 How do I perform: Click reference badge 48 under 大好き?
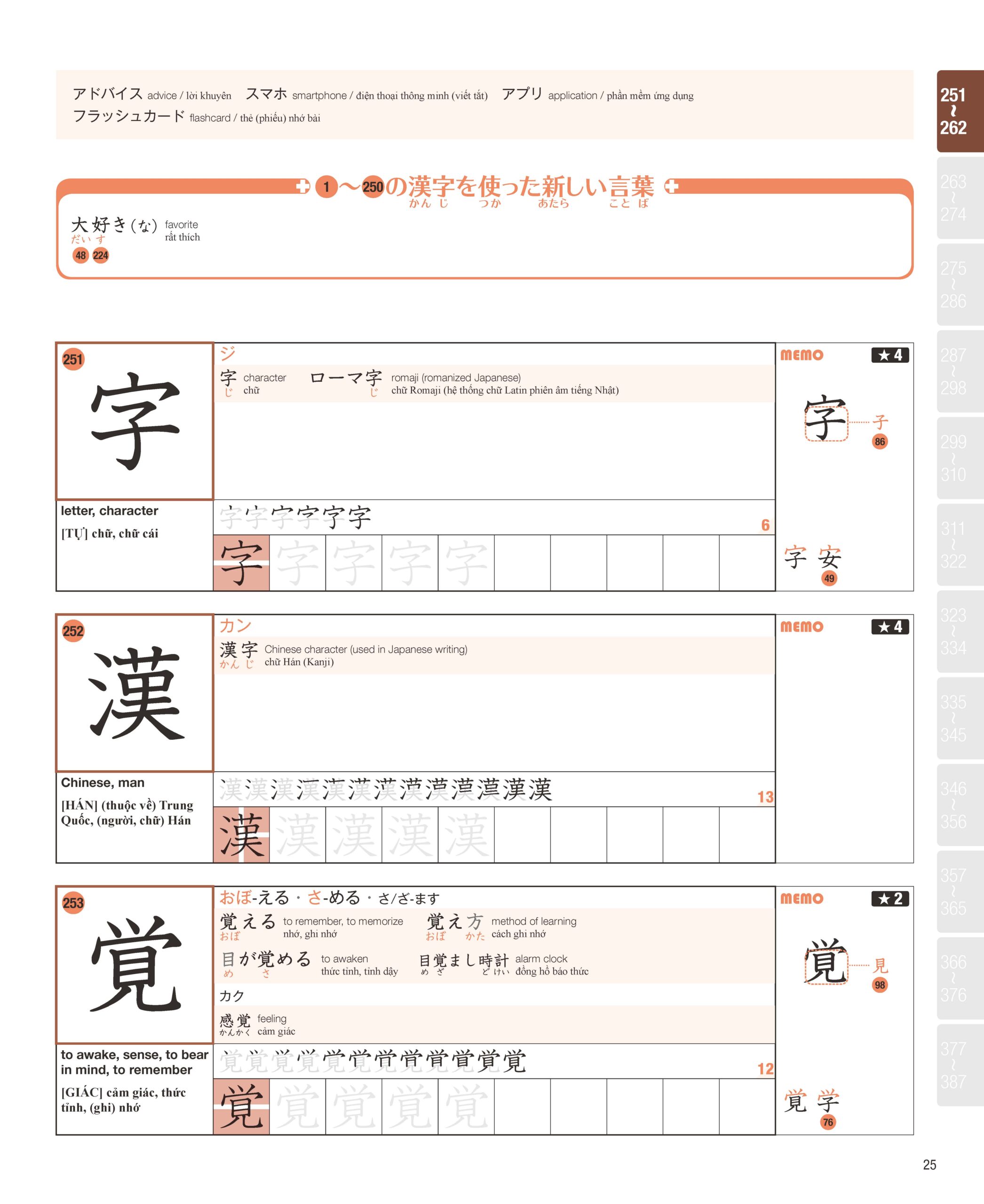(81, 256)
